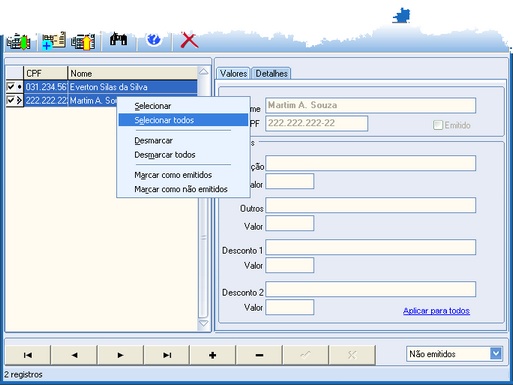513x385 pixels.
Task: Click the post edit checkmark navigator button
Action: (305, 355)
